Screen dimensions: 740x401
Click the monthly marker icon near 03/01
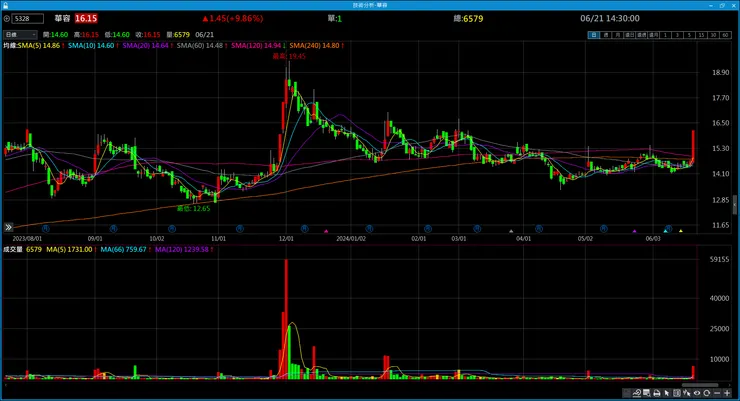477,229
